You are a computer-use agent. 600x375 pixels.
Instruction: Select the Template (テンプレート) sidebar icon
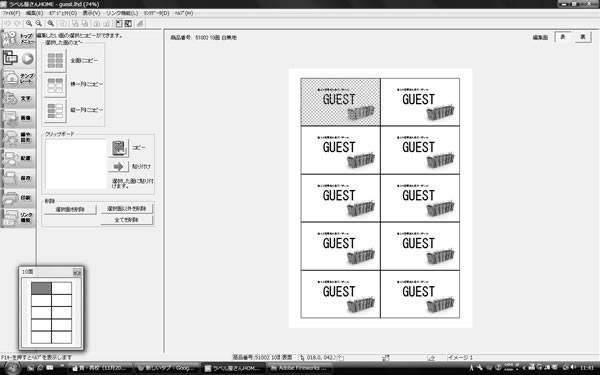click(18, 78)
